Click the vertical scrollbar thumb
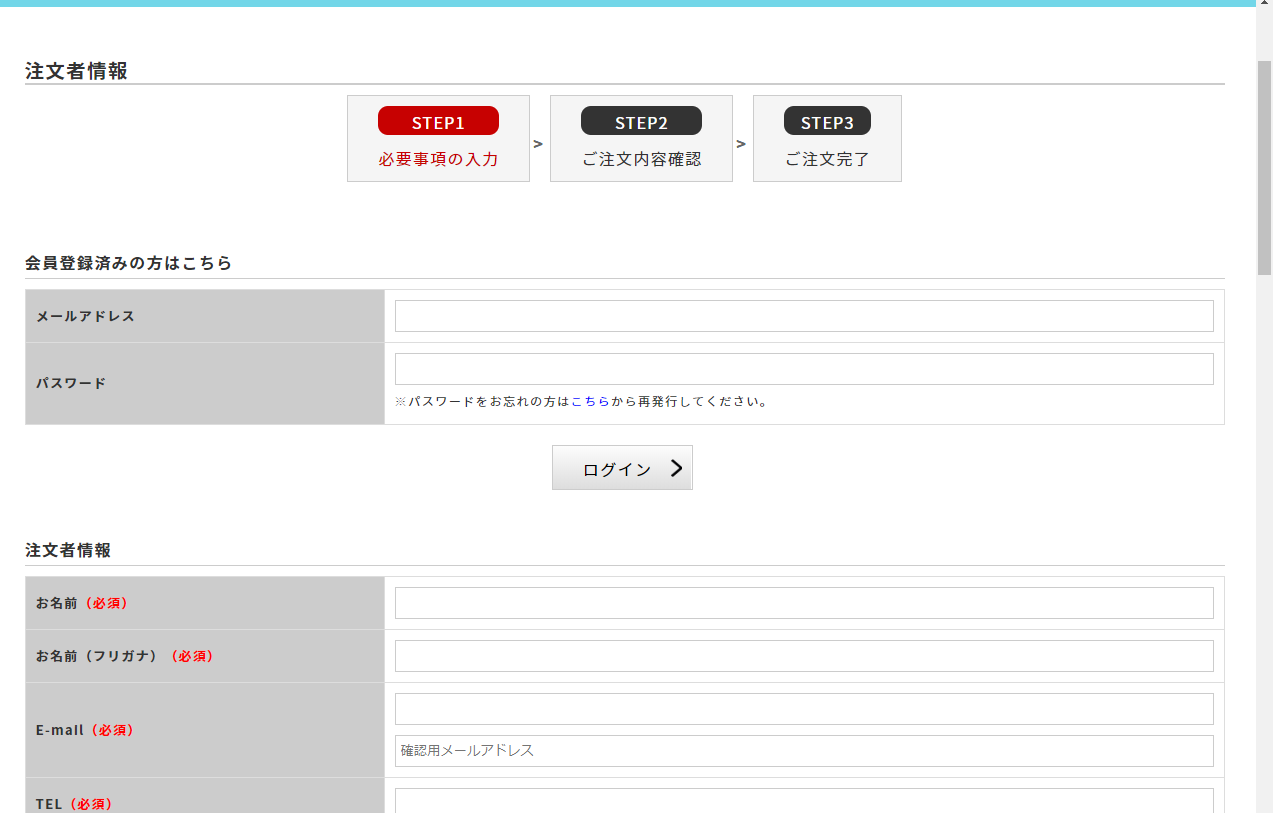1275x813 pixels. (1265, 100)
